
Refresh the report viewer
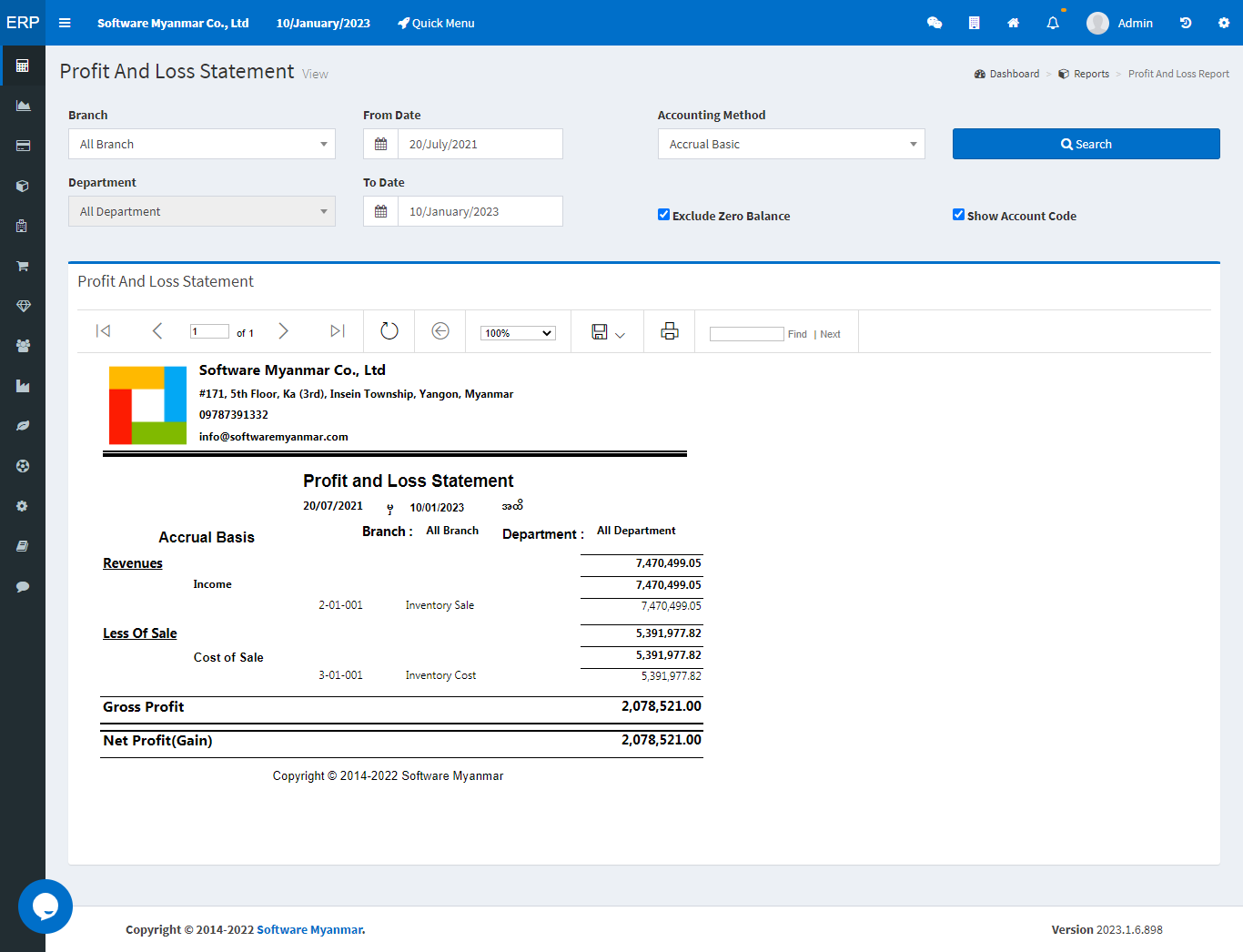(389, 331)
